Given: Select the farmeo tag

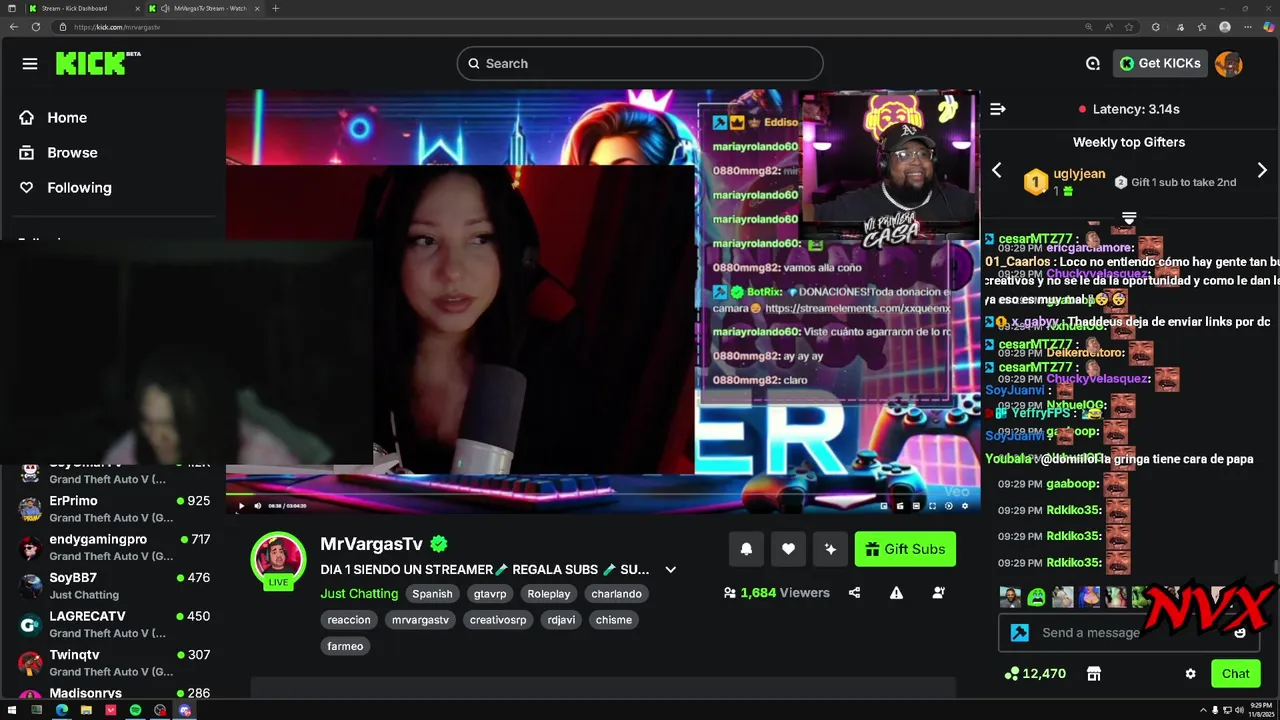Looking at the screenshot, I should pos(345,646).
